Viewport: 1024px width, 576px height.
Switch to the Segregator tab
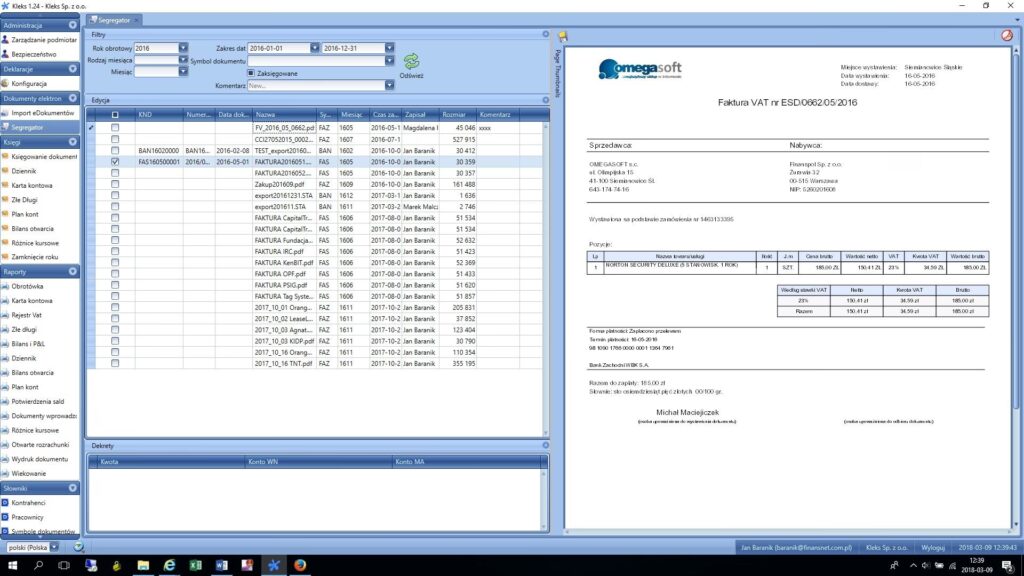114,20
